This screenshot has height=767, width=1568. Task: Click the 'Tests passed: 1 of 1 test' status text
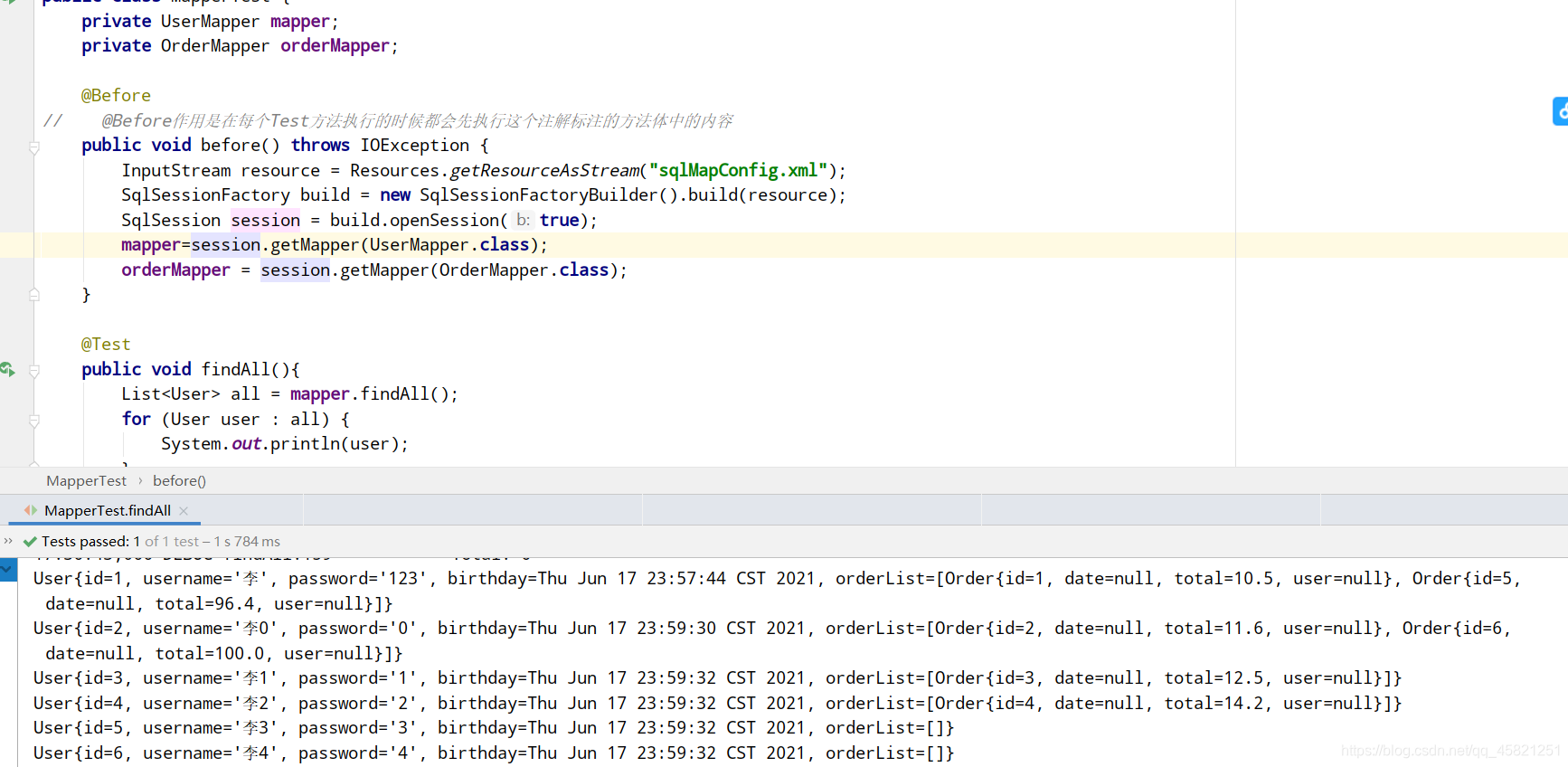120,542
